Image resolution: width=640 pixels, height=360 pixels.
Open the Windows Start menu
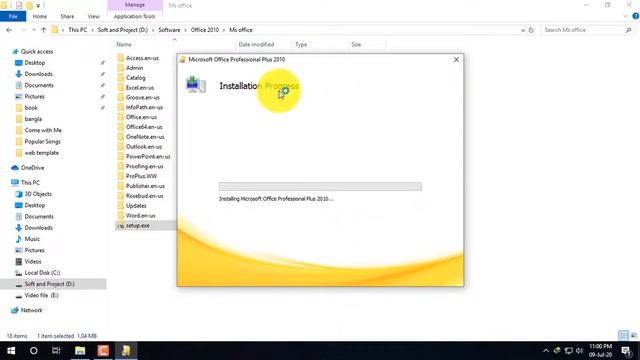tap(11, 351)
